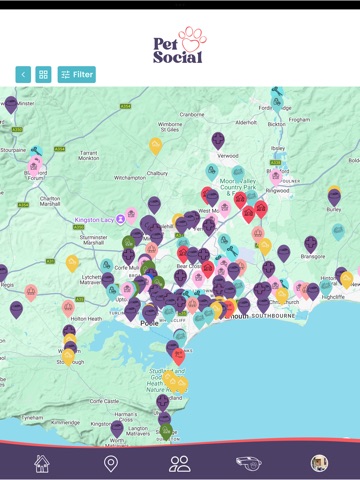This screenshot has width=360, height=480.
Task: Open the profile photo avatar
Action: [319, 463]
